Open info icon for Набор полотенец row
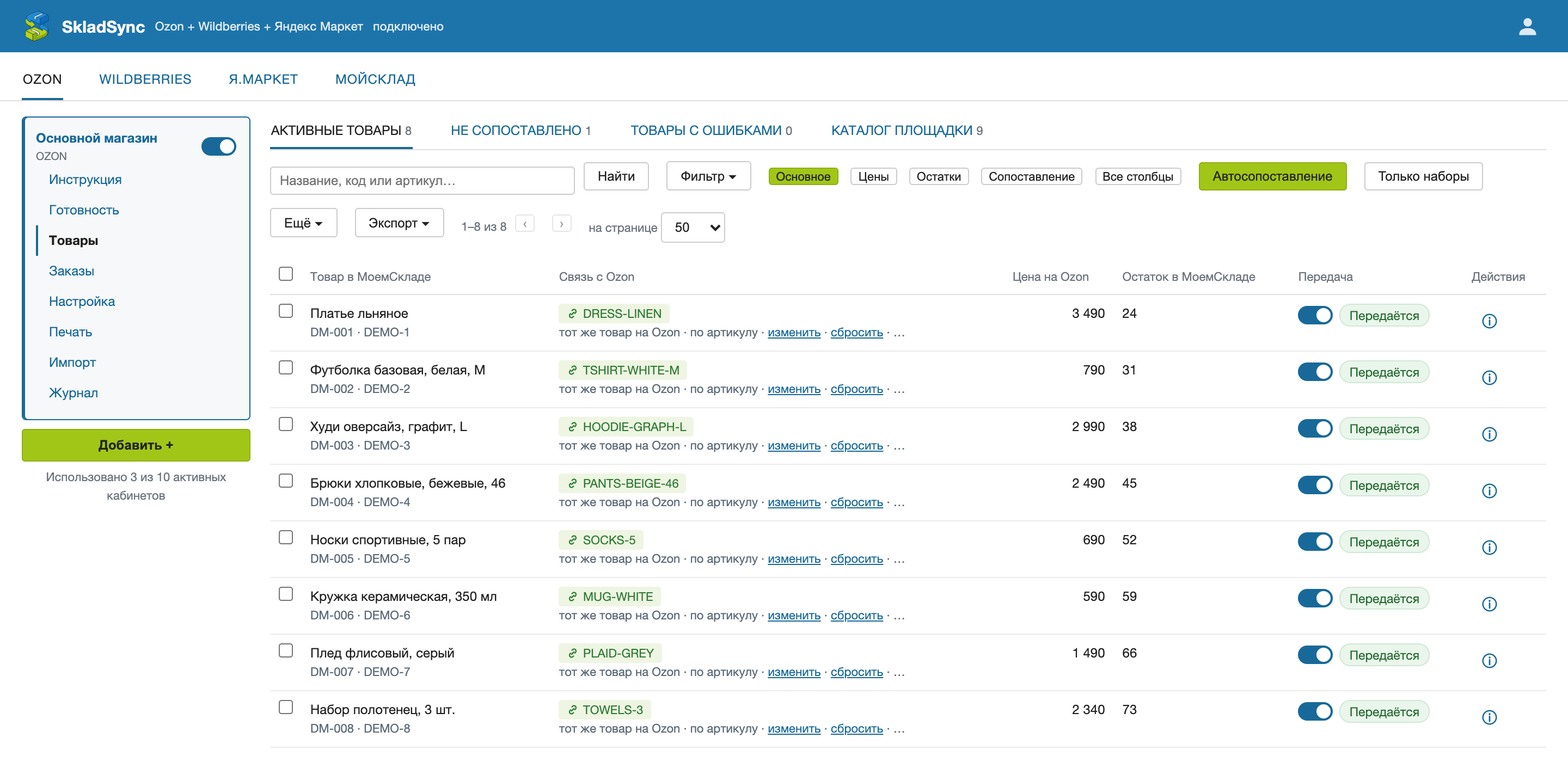1568x762 pixels. pyautogui.click(x=1489, y=717)
